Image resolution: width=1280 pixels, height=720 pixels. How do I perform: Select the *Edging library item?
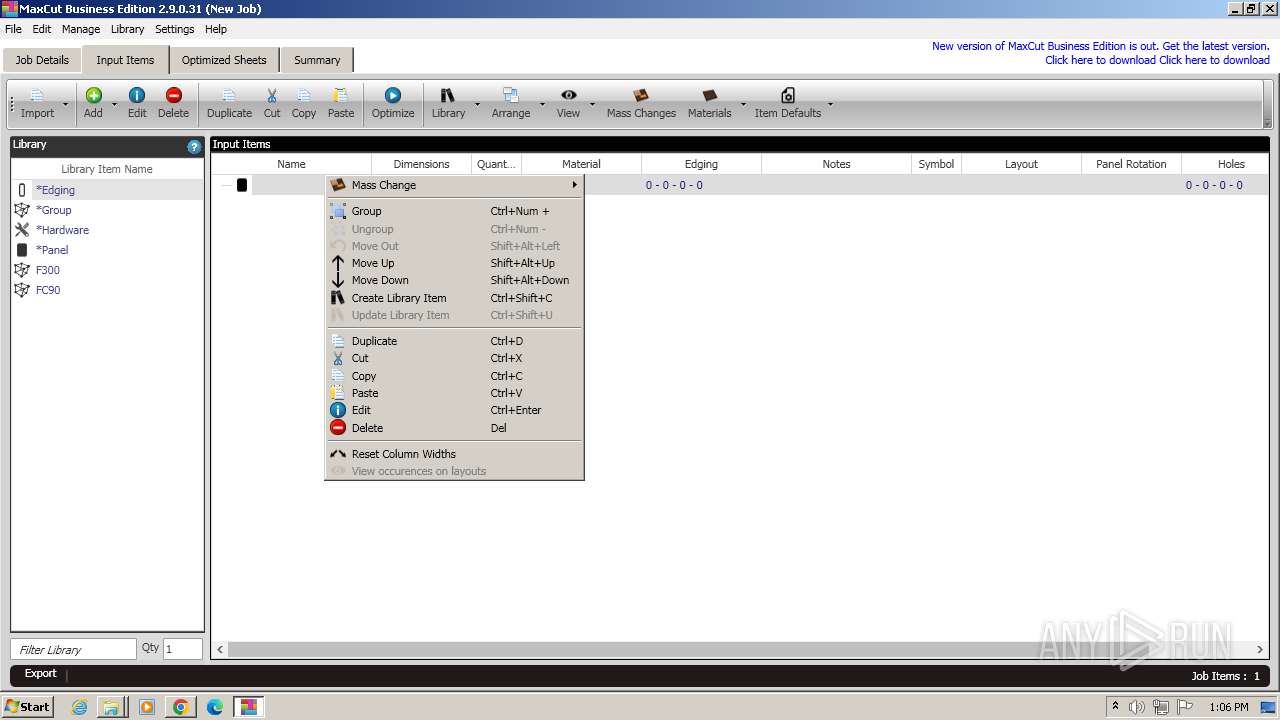tap(107, 190)
